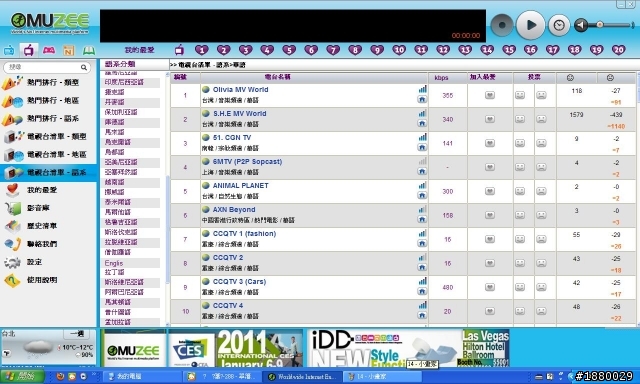This screenshot has width=640, height=384.
Task: Vote sad face for Olivia MV World
Action: [x=541, y=95]
